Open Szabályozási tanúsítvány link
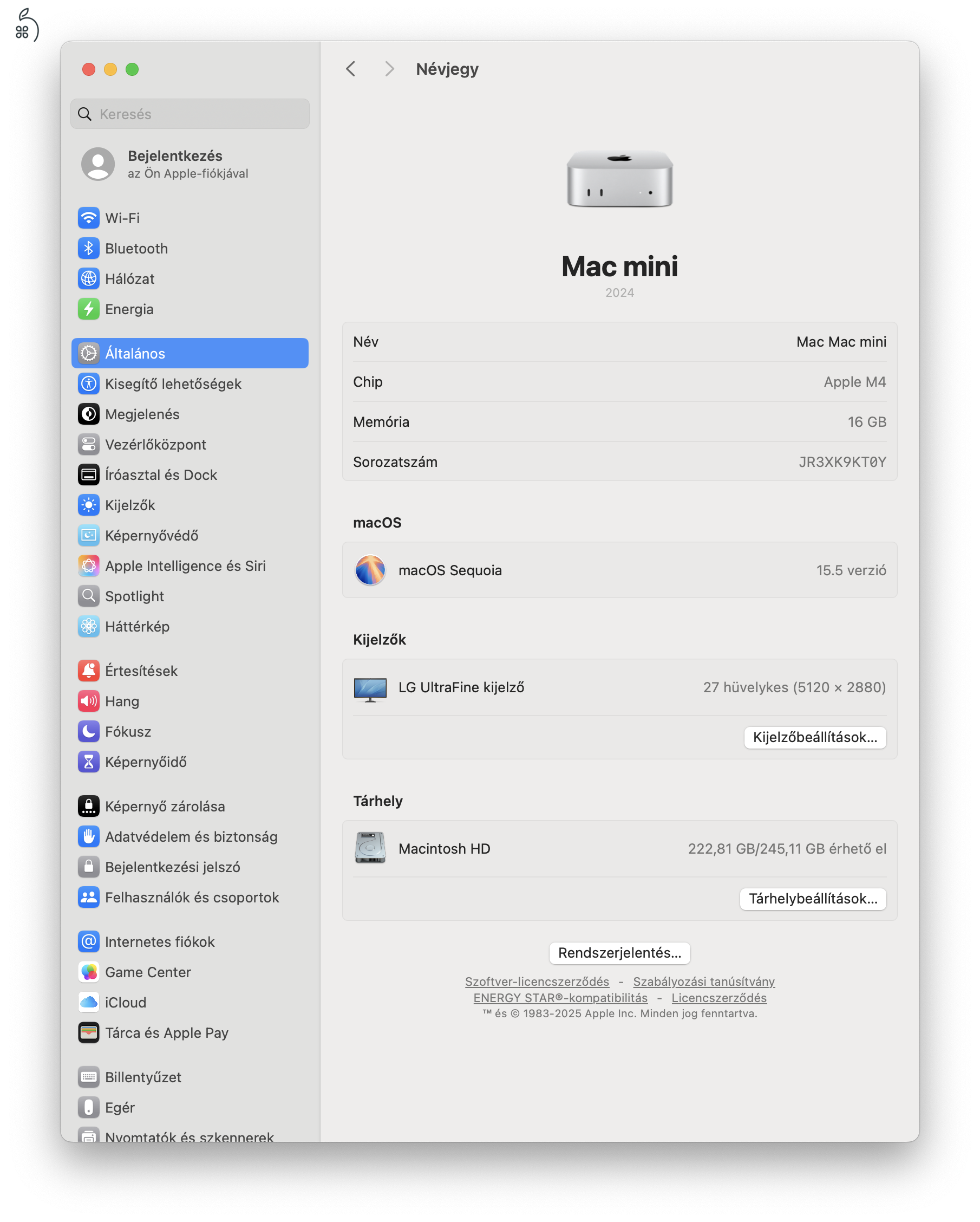The height and width of the screenshot is (1222, 980). [703, 981]
